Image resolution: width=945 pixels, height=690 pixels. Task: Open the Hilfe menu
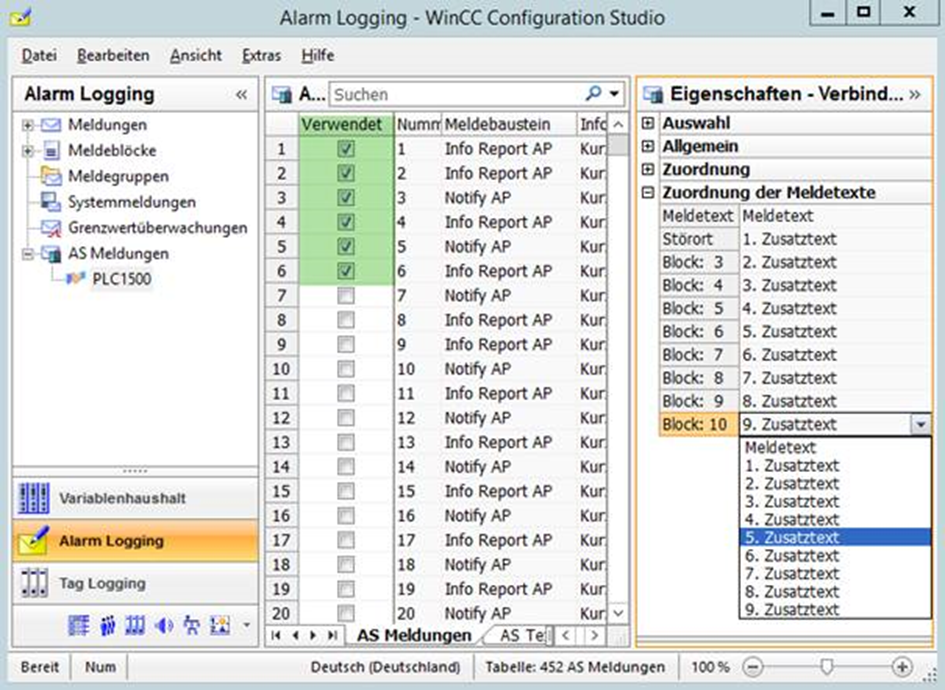pyautogui.click(x=318, y=55)
